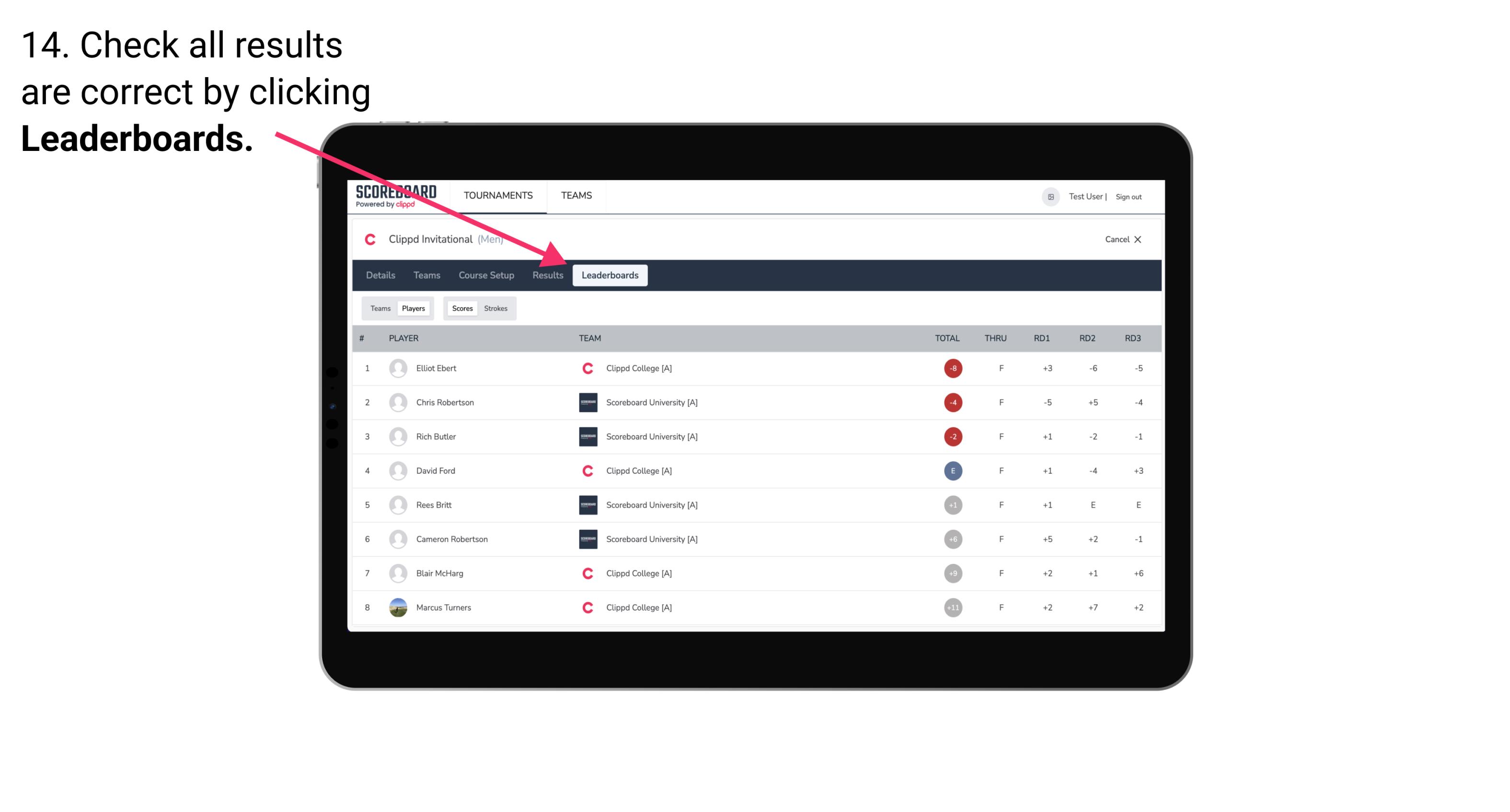Image resolution: width=1510 pixels, height=812 pixels.
Task: Select the Players tab filter
Action: pyautogui.click(x=412, y=307)
